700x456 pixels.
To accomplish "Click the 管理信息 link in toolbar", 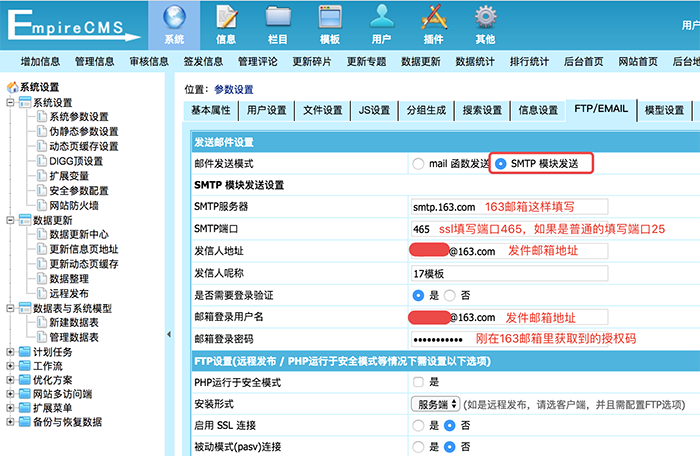I will pos(95,62).
